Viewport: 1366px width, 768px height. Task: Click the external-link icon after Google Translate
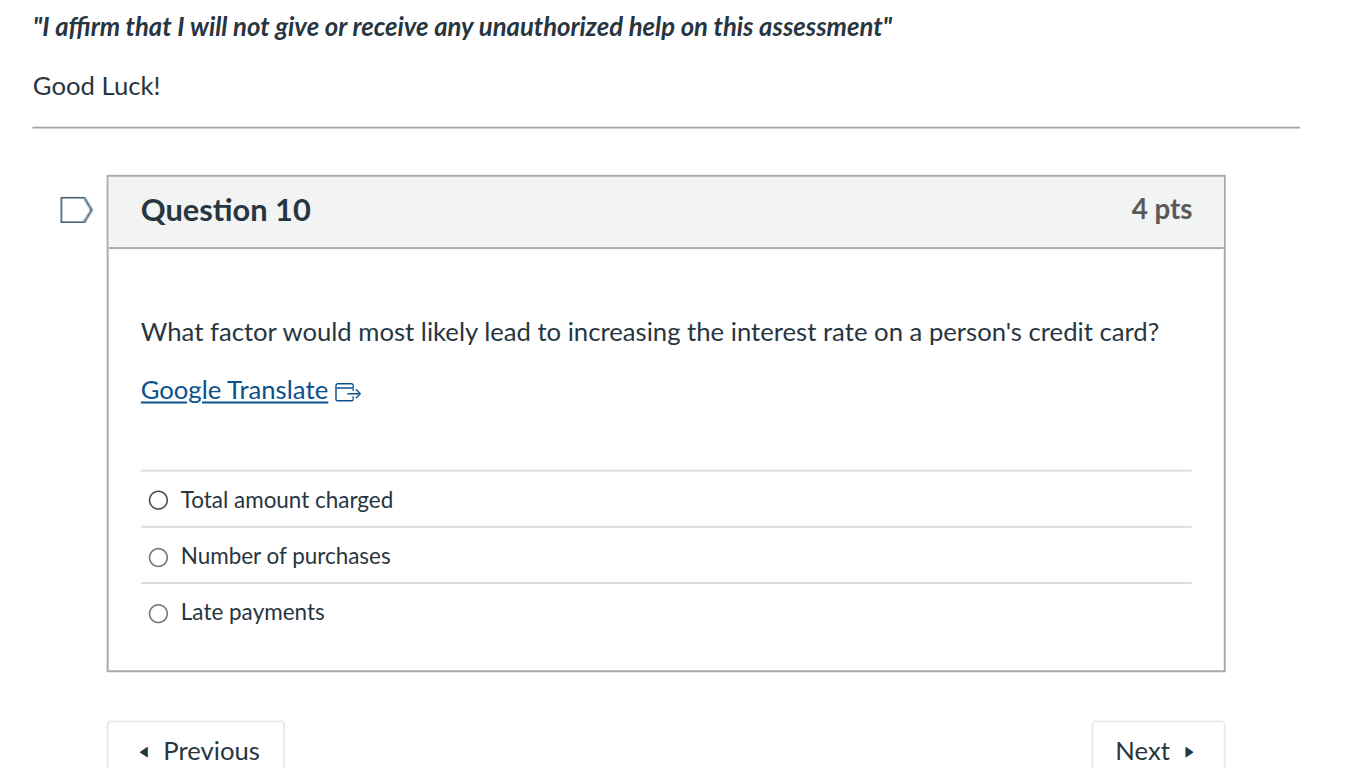pos(347,392)
